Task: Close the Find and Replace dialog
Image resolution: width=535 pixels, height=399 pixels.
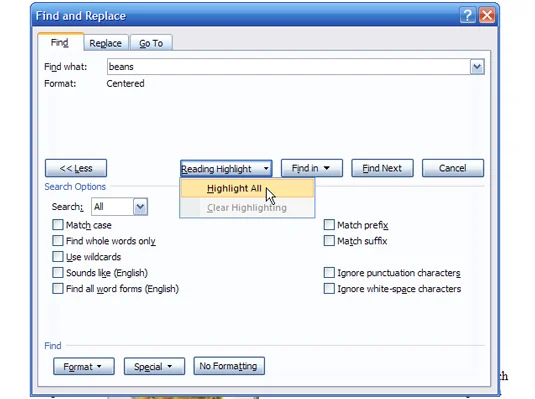Action: (487, 15)
